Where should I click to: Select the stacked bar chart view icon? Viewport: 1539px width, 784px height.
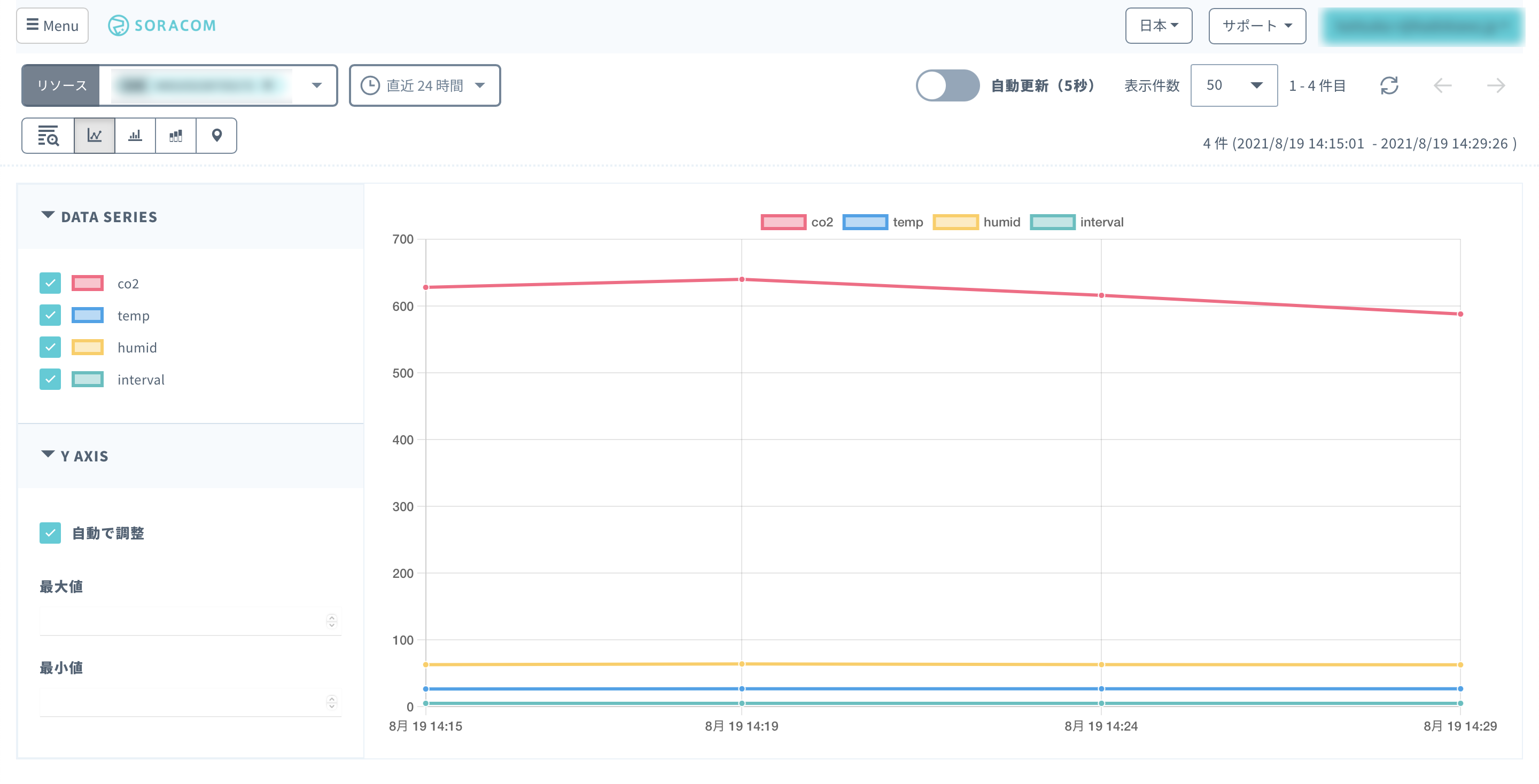click(x=176, y=136)
